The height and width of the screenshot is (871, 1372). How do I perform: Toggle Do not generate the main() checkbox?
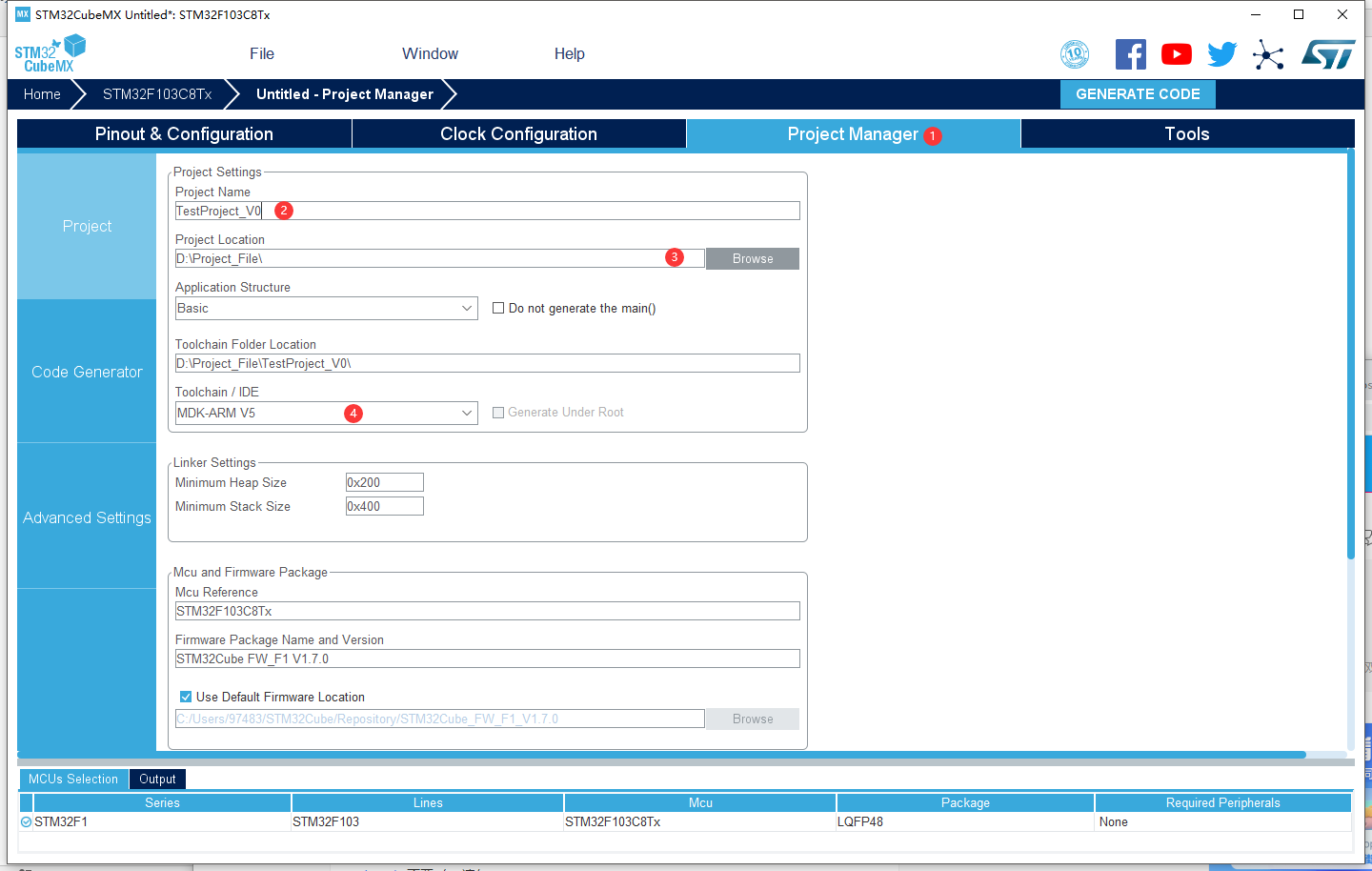point(498,308)
